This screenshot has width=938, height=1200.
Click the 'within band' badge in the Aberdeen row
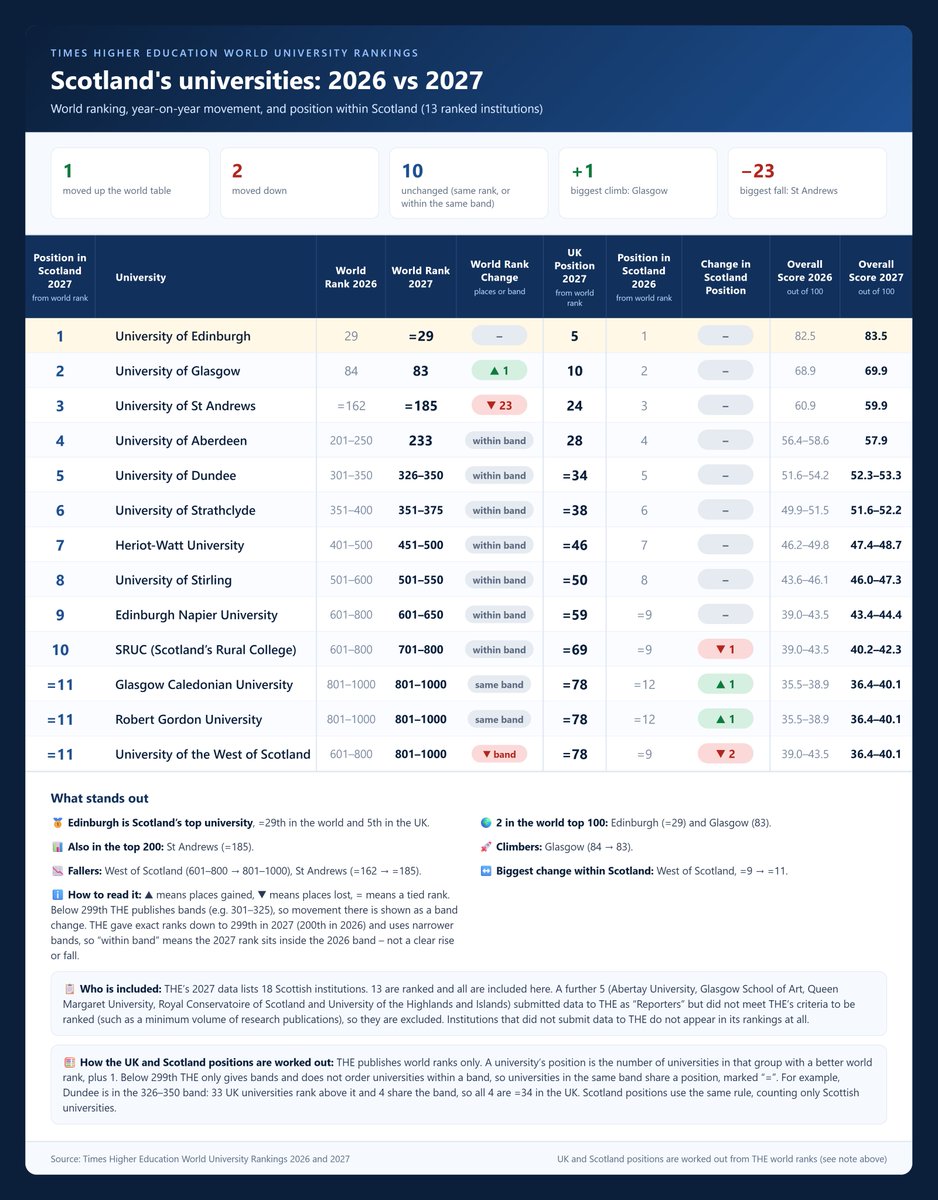pos(499,441)
